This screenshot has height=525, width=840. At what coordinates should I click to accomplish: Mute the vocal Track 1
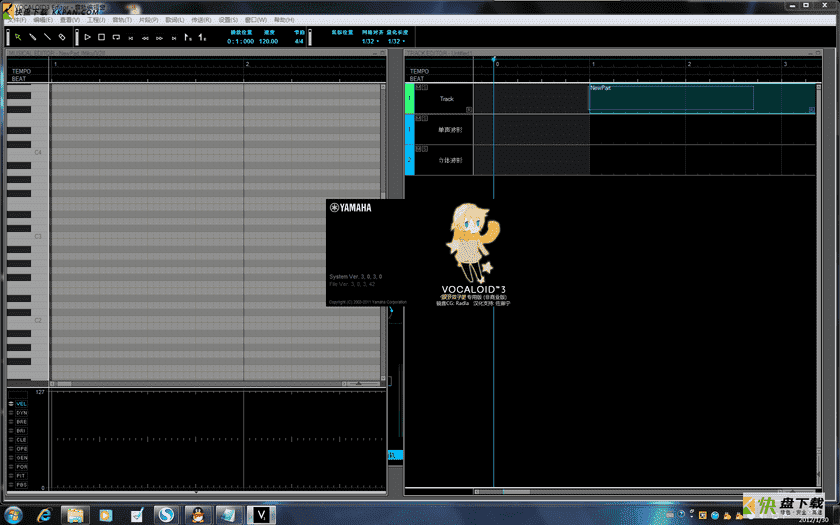tap(418, 87)
